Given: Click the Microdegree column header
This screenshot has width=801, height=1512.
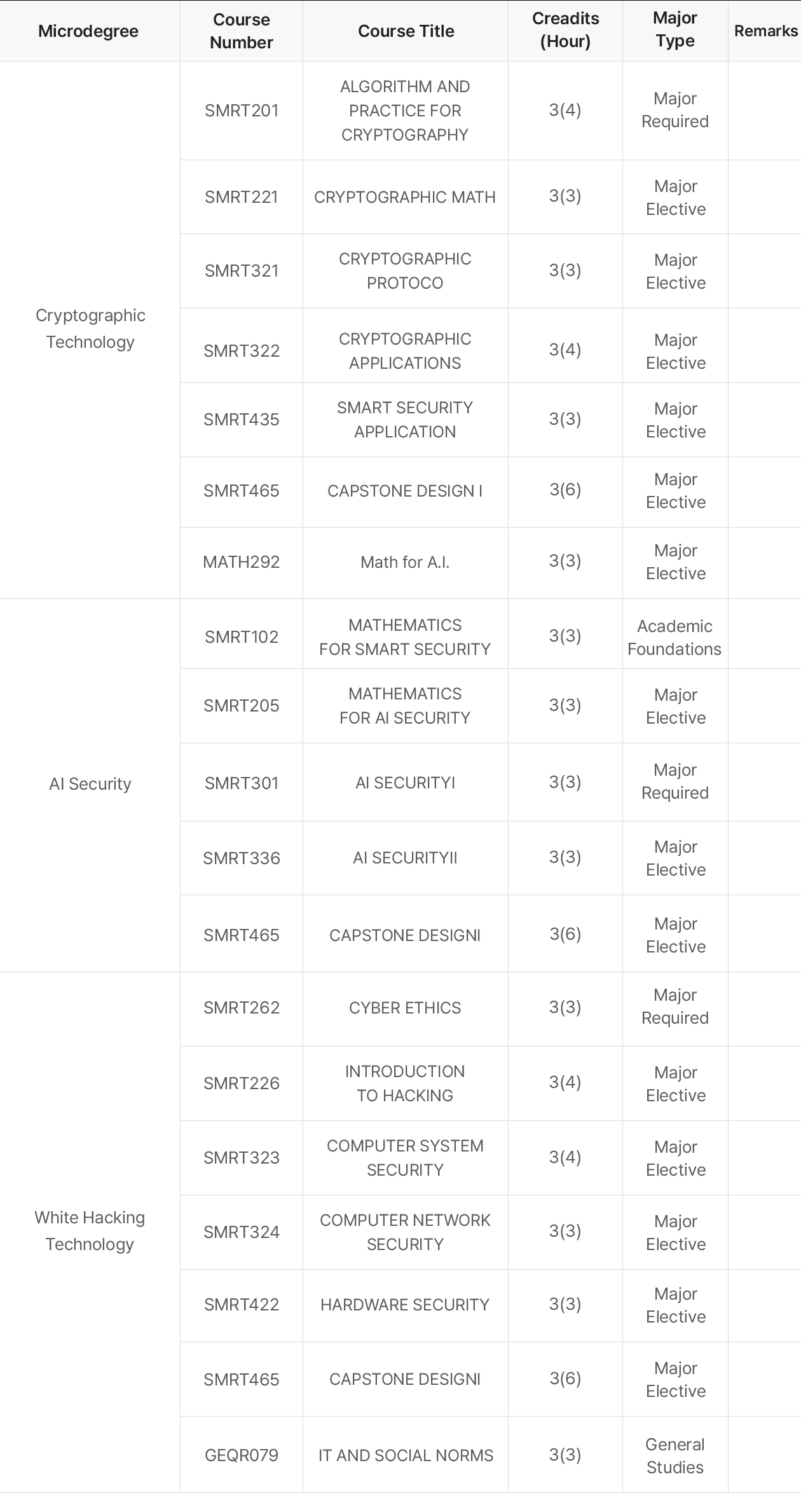Looking at the screenshot, I should (88, 31).
